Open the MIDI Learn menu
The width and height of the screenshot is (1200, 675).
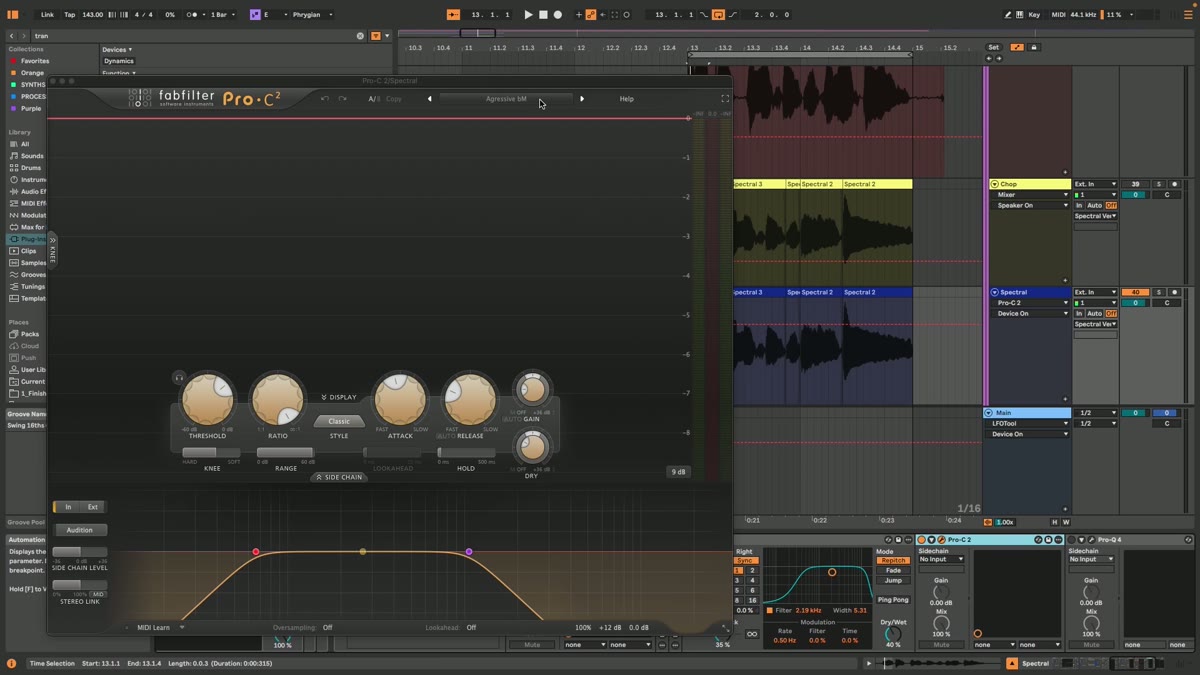coord(160,628)
